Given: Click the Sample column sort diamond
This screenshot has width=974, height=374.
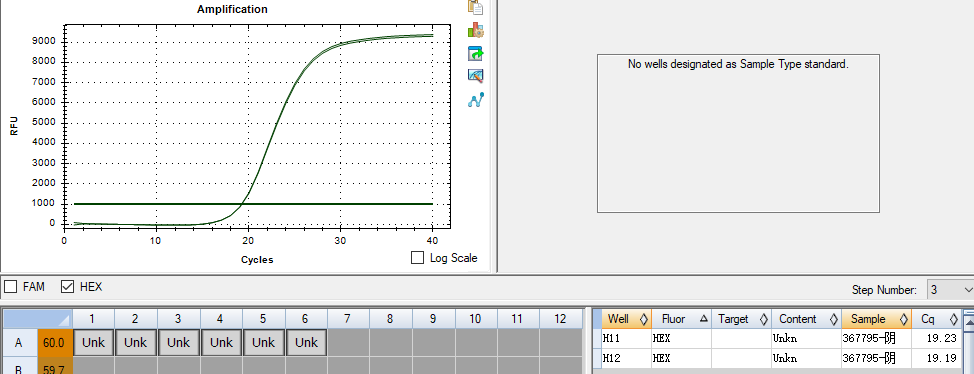Looking at the screenshot, I should point(904,319).
